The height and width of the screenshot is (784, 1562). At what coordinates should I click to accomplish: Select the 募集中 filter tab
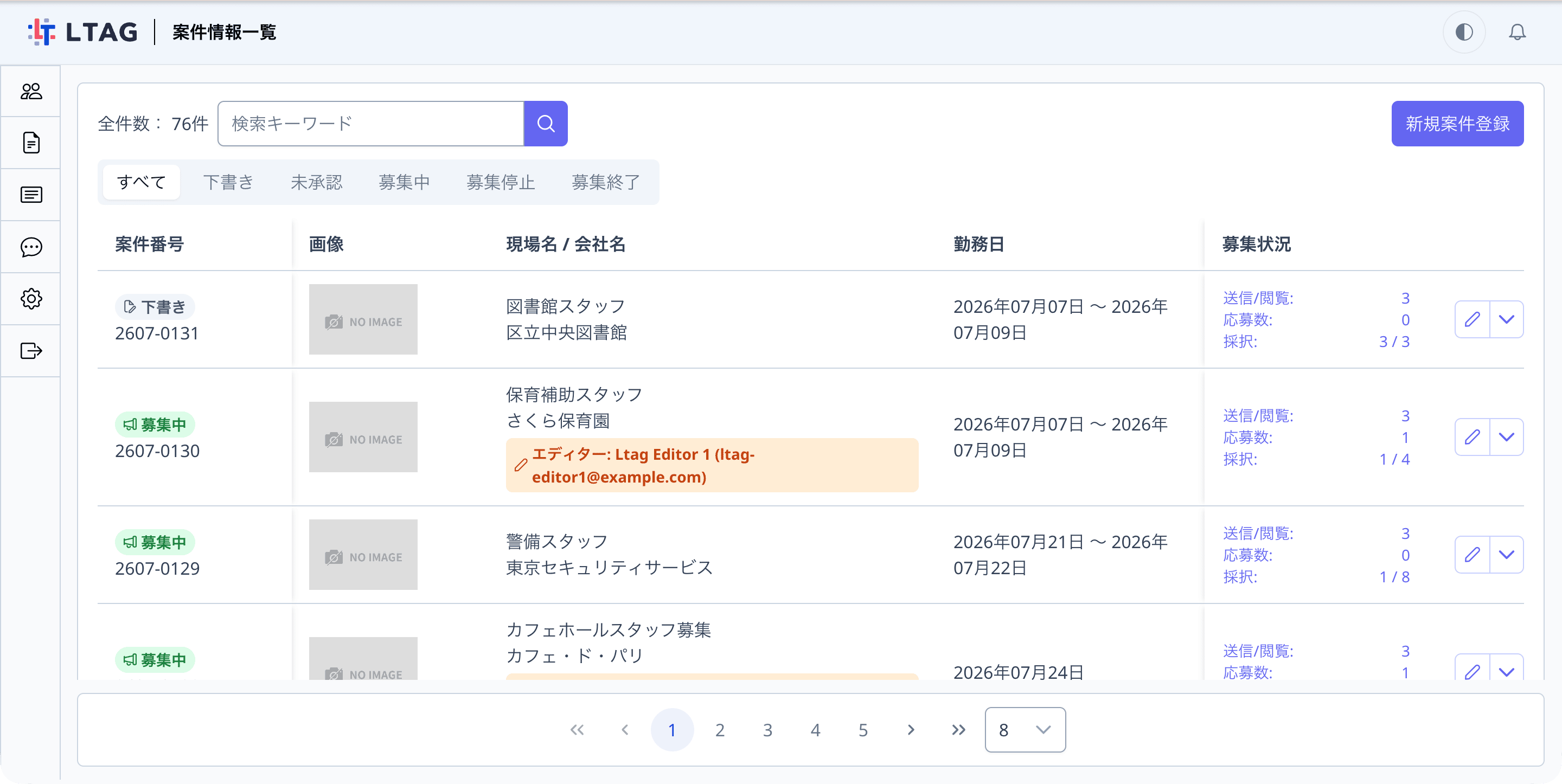404,182
